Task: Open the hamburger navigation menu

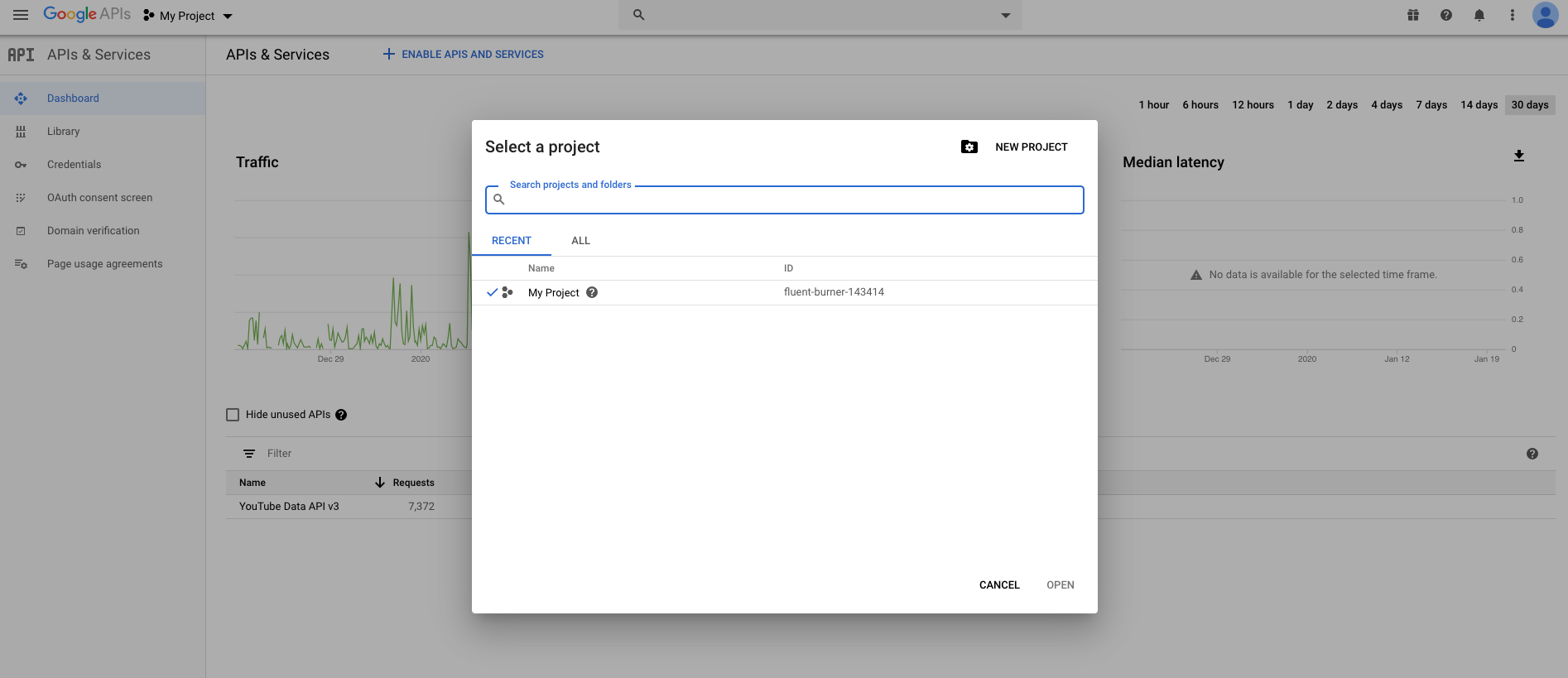Action: [x=21, y=15]
